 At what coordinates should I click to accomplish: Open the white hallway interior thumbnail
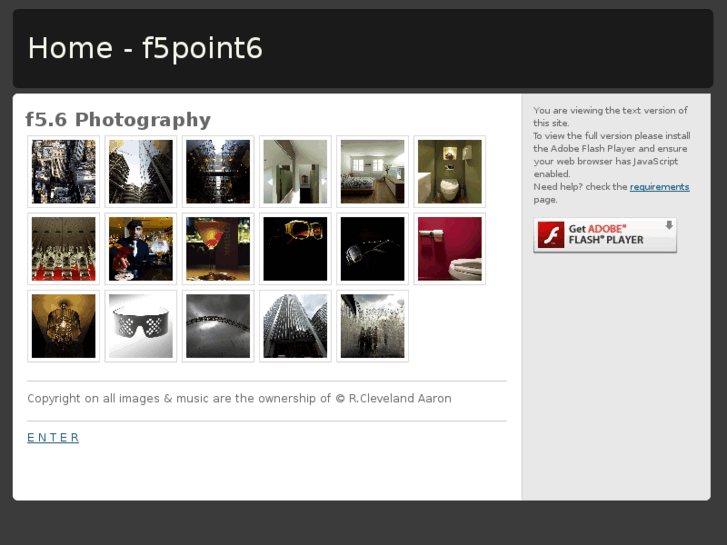[x=295, y=171]
